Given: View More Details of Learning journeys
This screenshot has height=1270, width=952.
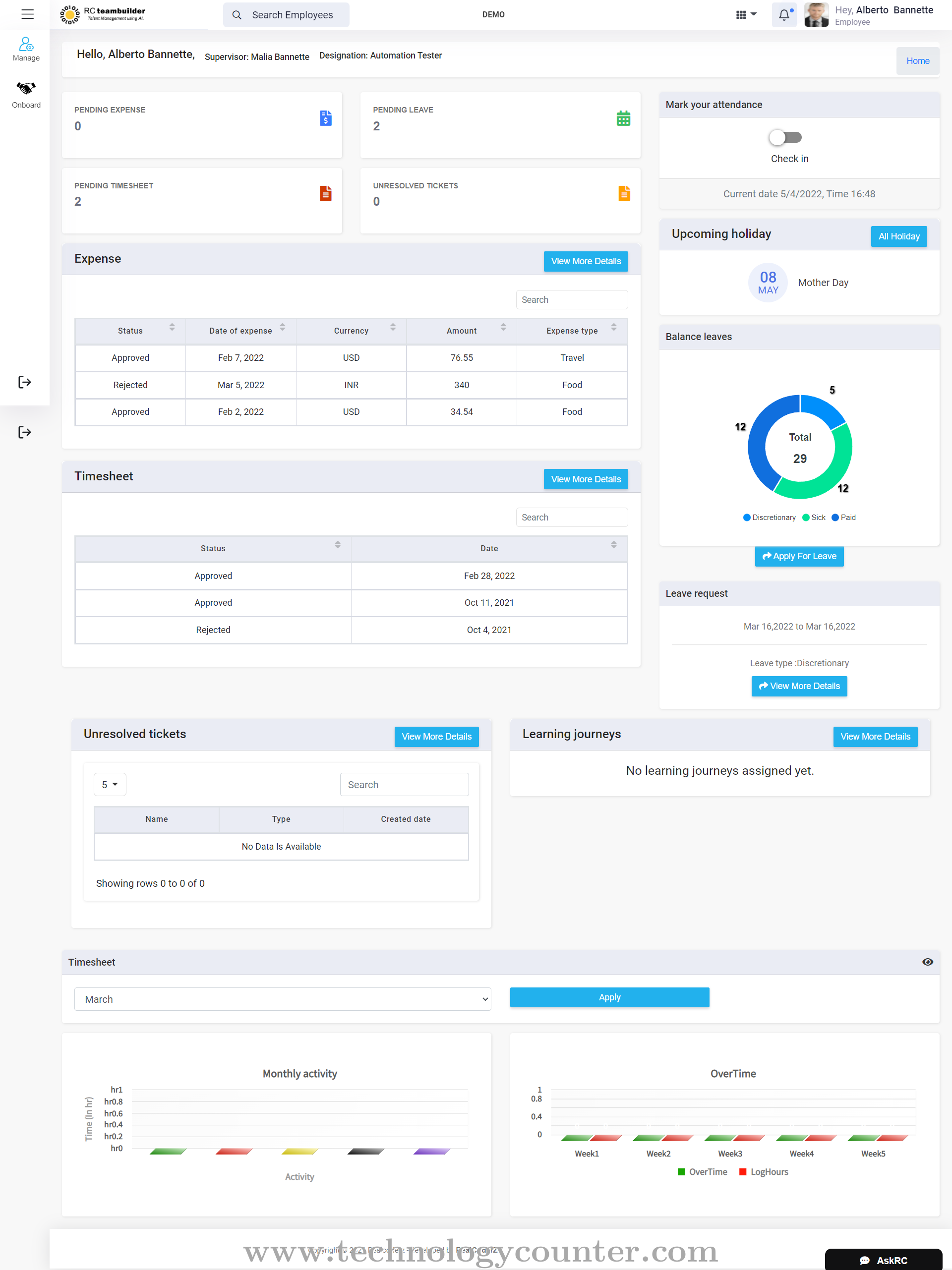Looking at the screenshot, I should pyautogui.click(x=875, y=737).
